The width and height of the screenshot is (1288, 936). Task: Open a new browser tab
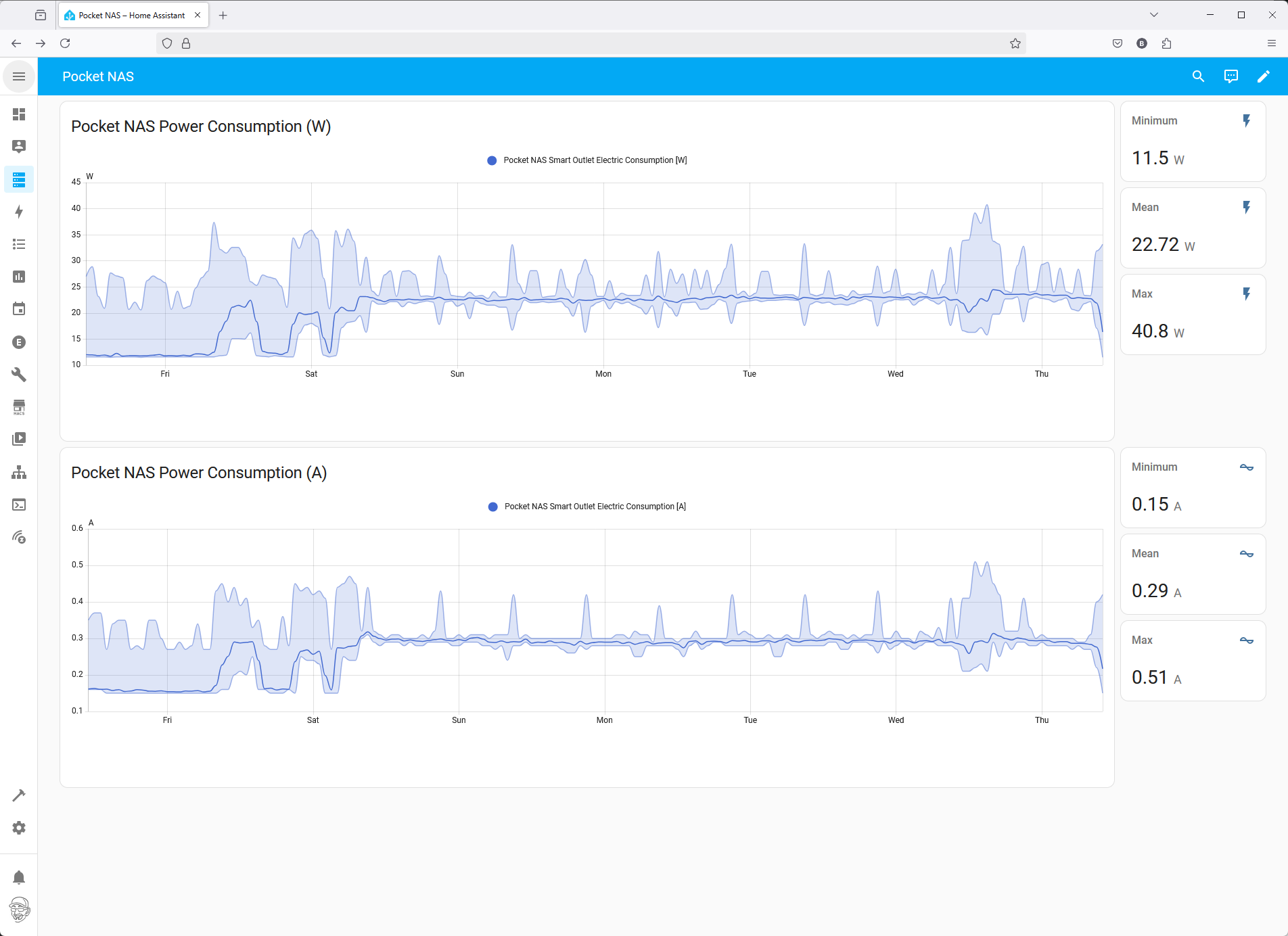[x=223, y=15]
